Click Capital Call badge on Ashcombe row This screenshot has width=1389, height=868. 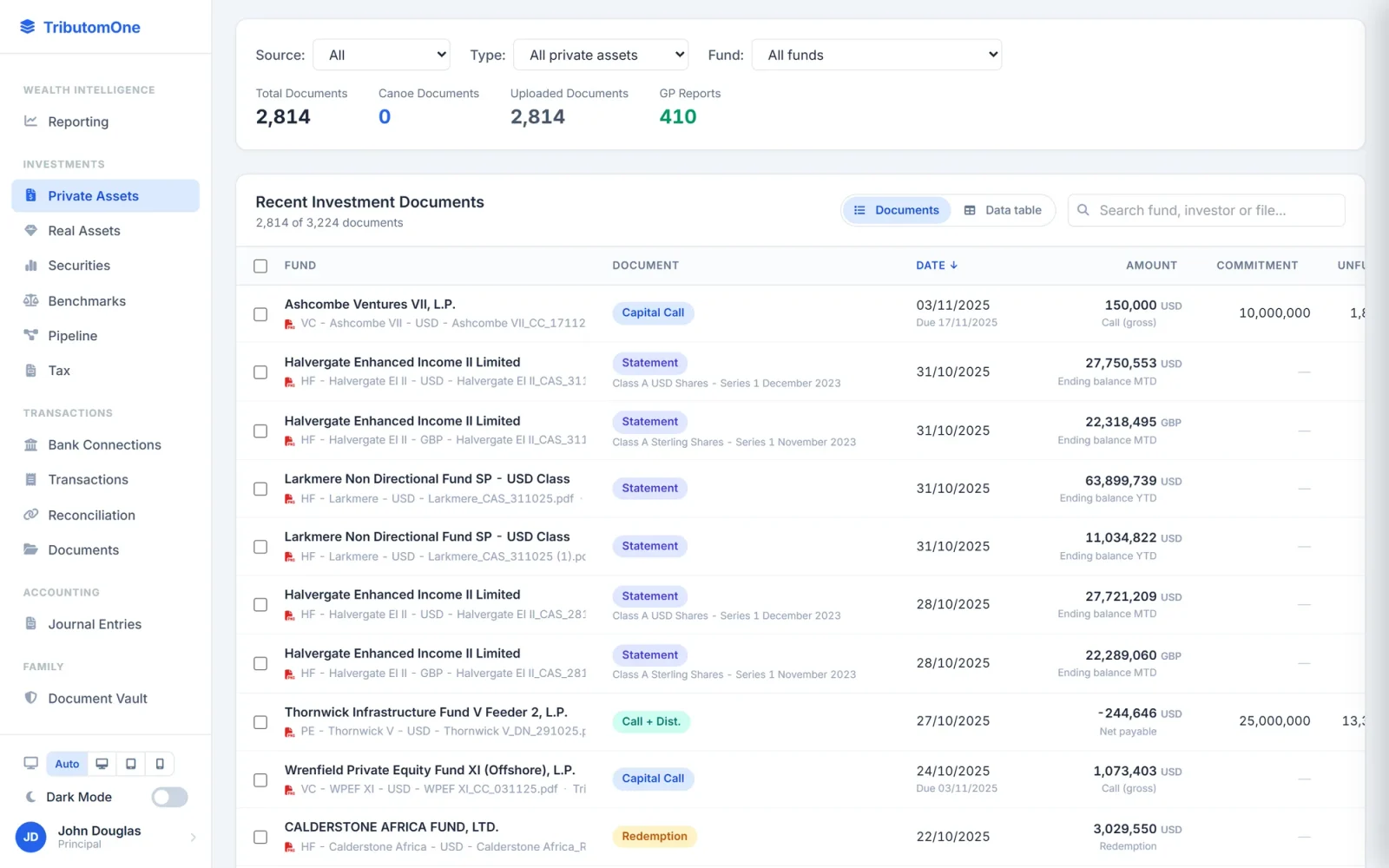click(653, 312)
